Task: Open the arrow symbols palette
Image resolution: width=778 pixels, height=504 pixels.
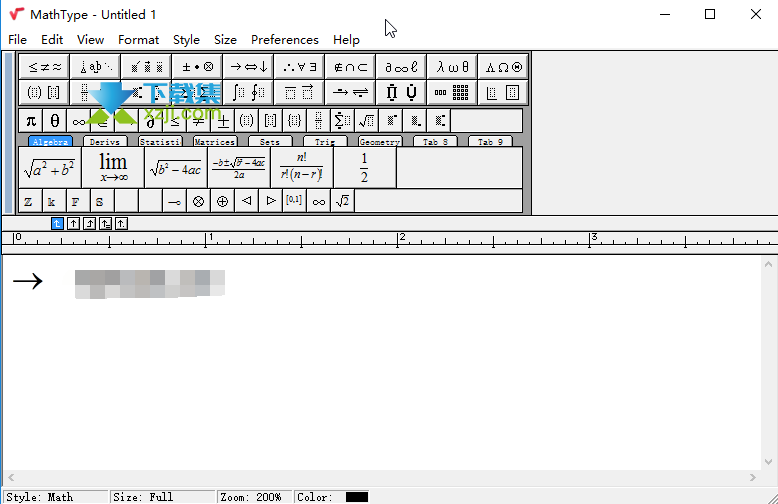Action: 249,67
